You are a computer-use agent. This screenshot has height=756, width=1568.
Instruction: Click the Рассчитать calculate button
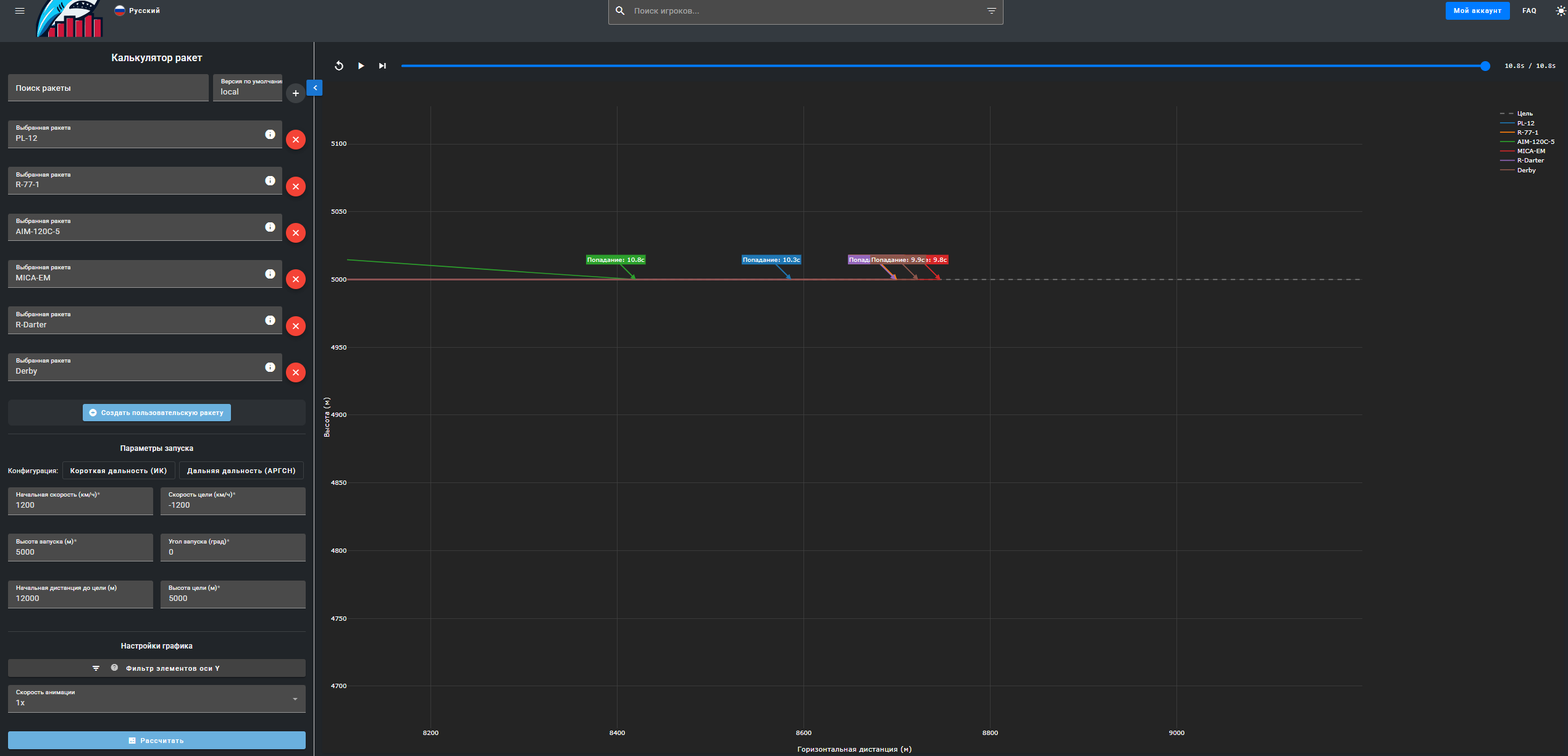tap(156, 740)
